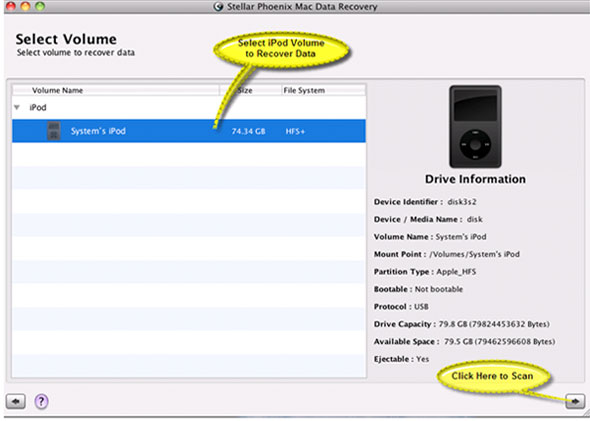This screenshot has width=590, height=421.
Task: Click the Partition Type Apple_HFS line
Action: (425, 272)
